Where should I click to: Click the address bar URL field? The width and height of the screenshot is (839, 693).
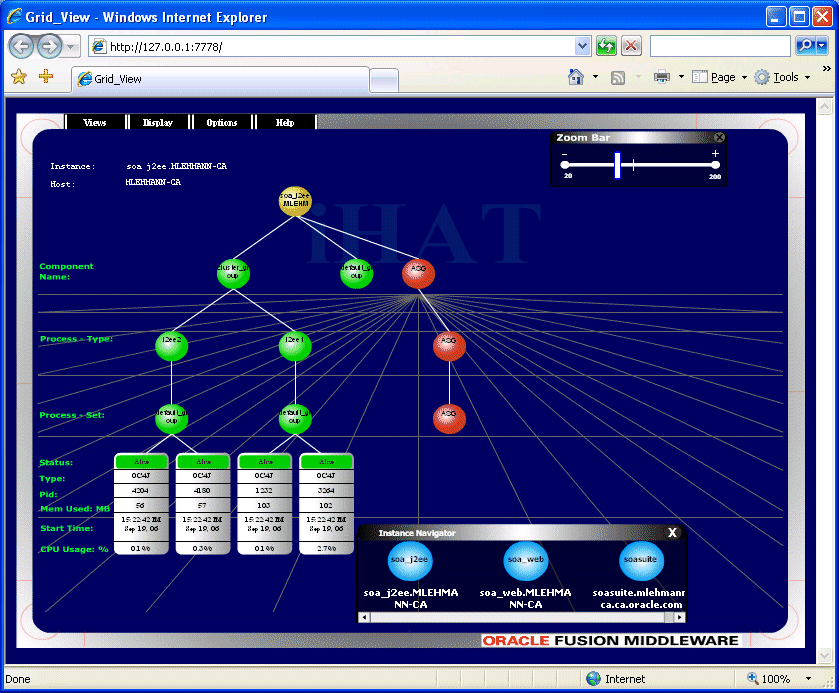click(x=332, y=47)
